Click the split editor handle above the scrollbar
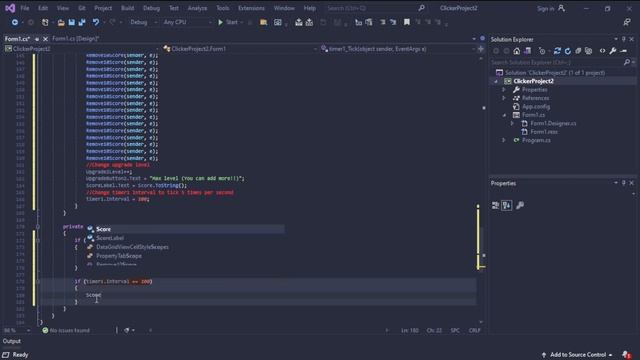 pyautogui.click(x=480, y=49)
